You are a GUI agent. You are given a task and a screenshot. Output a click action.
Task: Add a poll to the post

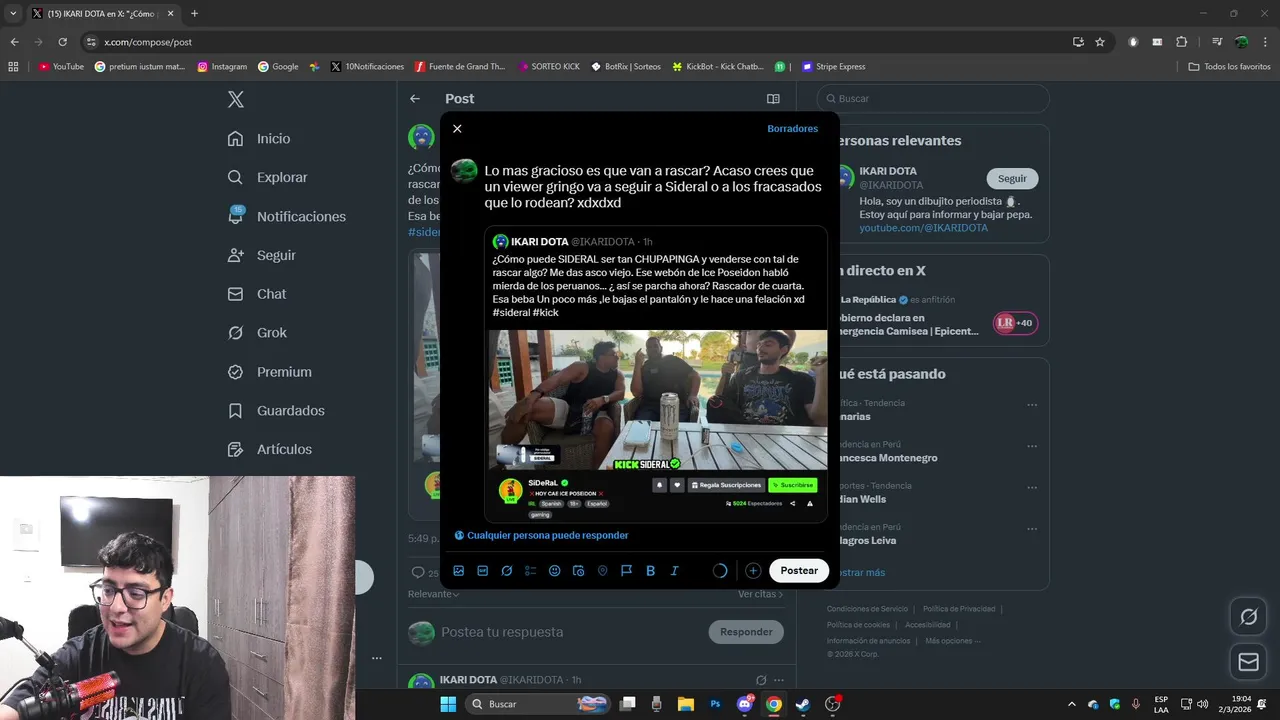[531, 571]
